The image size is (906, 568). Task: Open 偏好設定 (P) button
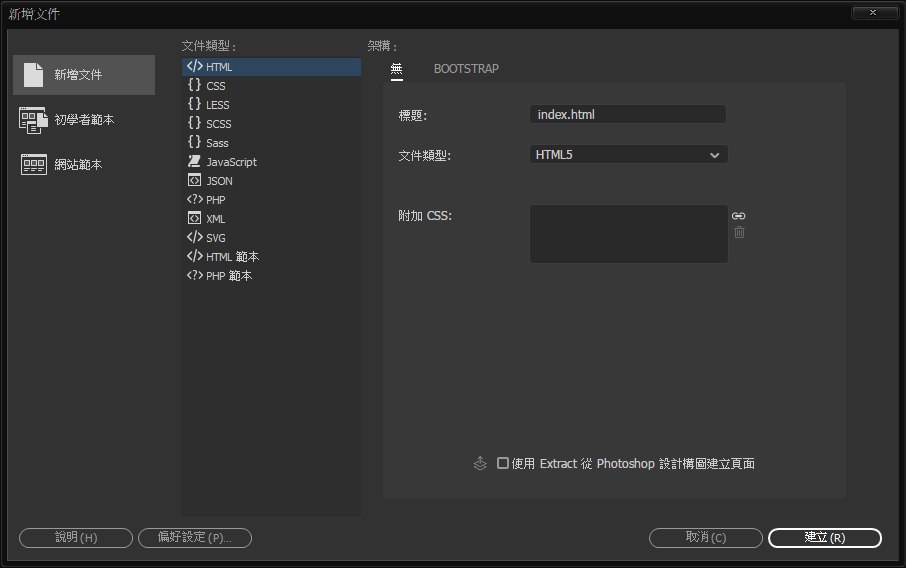pos(195,538)
